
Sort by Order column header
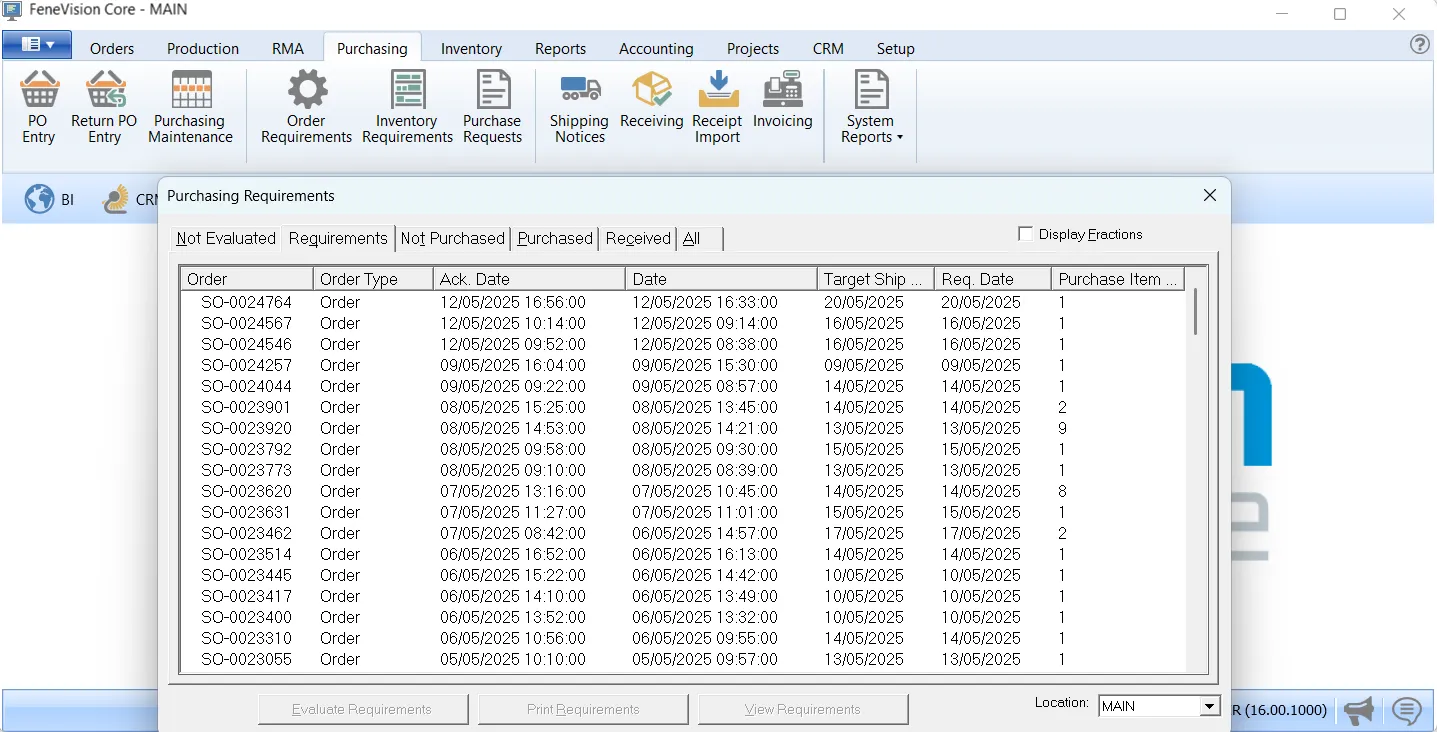tap(247, 279)
